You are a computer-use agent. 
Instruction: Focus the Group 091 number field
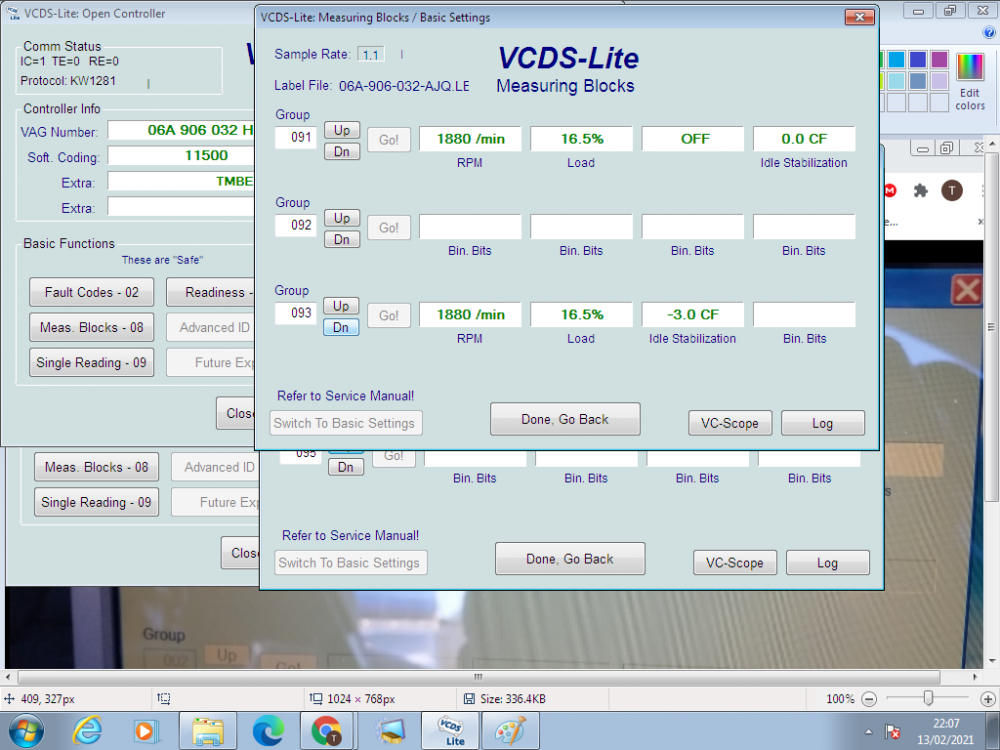coord(296,138)
